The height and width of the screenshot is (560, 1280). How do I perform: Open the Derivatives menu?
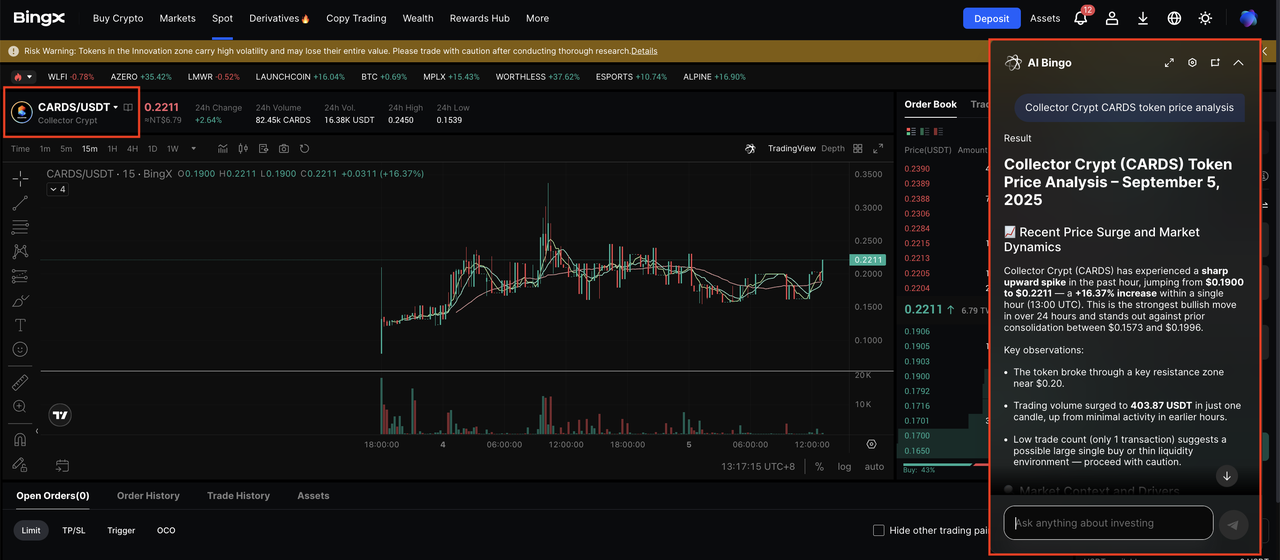(x=279, y=18)
